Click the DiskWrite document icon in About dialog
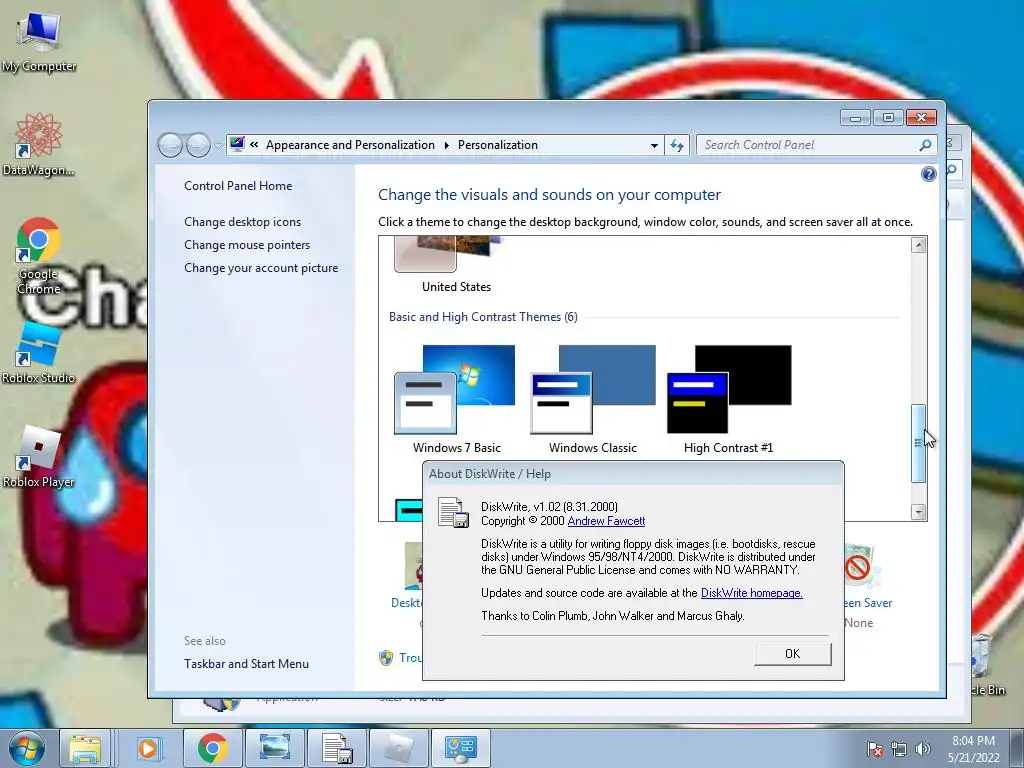The height and width of the screenshot is (768, 1024). tap(453, 512)
